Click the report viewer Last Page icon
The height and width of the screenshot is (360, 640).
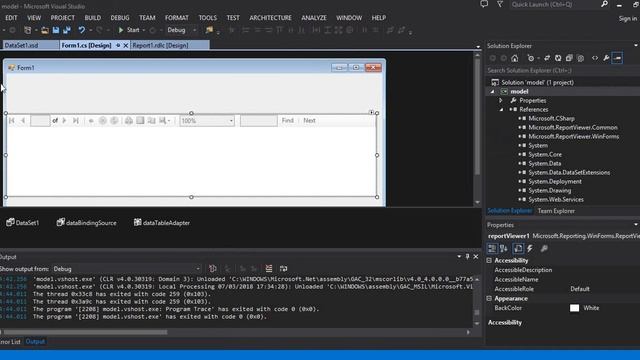(76, 121)
